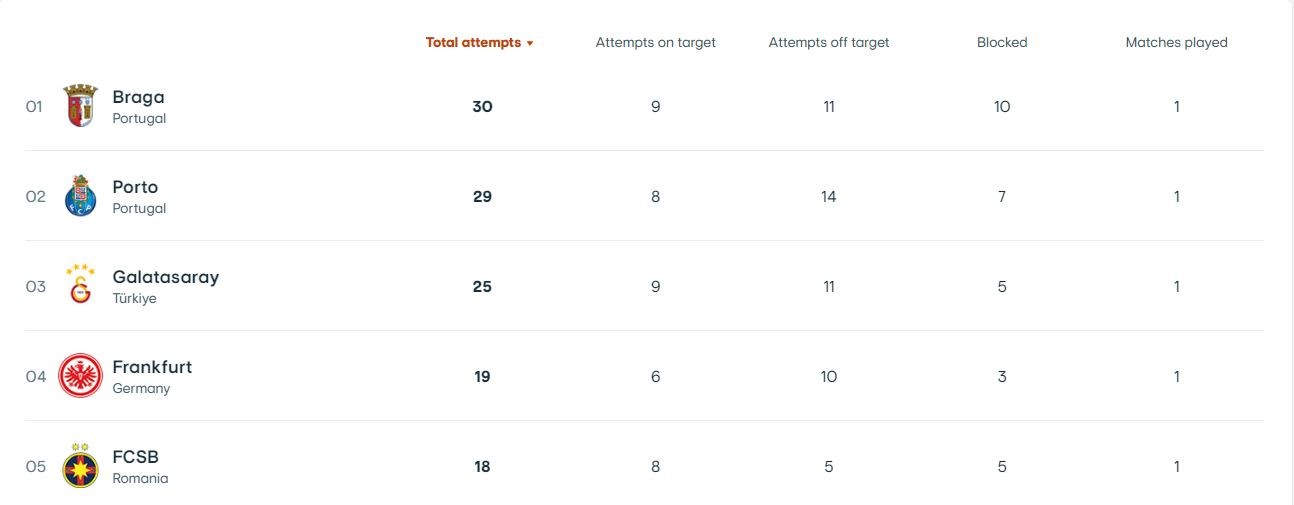Screen dimensions: 1294x505
Task: Sort by Total attempts column
Action: tap(473, 43)
